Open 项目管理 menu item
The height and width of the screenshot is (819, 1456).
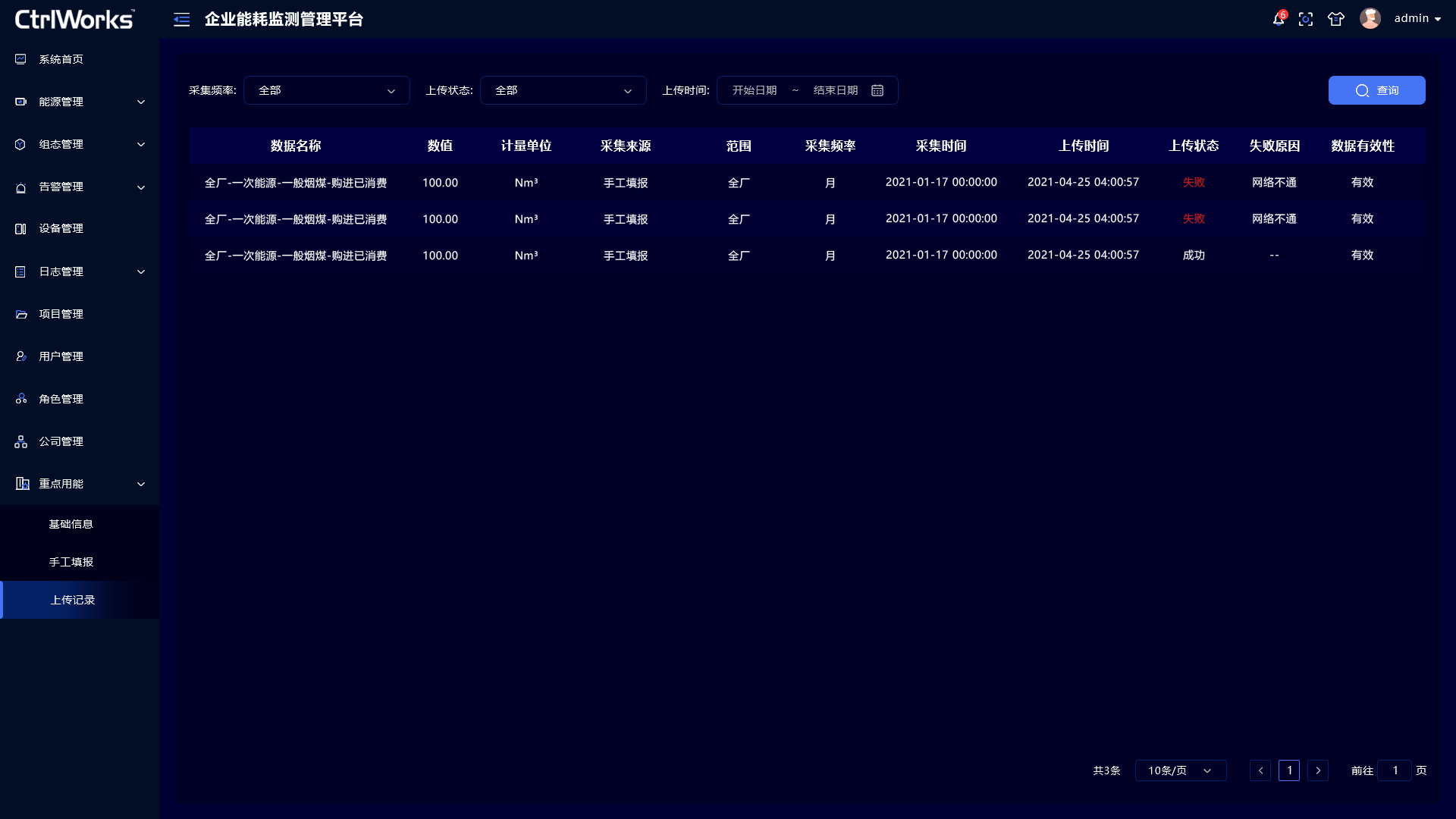tap(80, 314)
